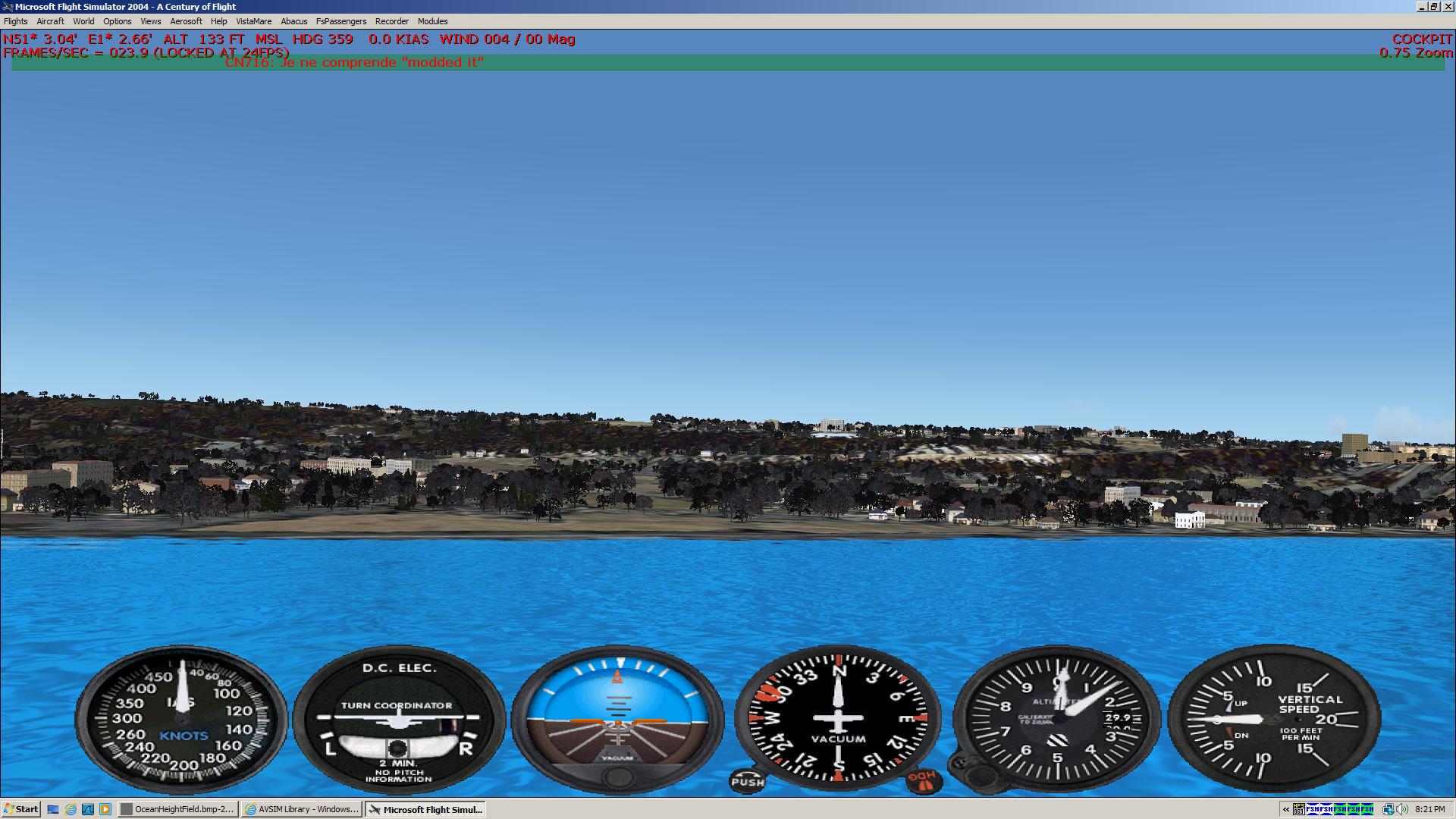Click the turn coordinator instrument
Viewport: 1456px width, 819px height.
click(x=398, y=719)
